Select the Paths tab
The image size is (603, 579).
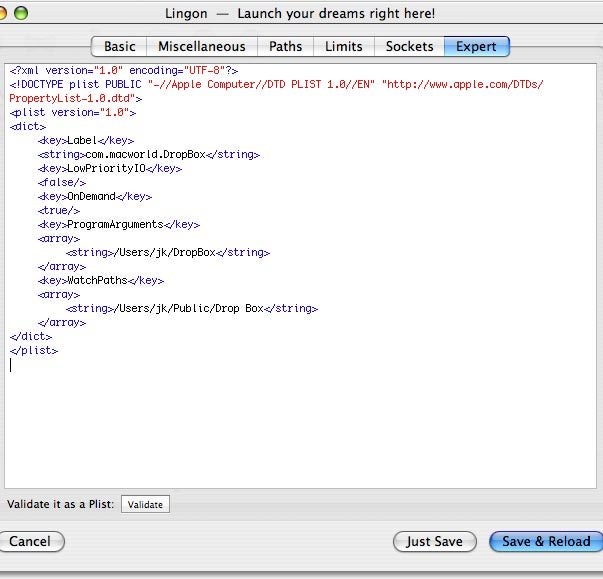tap(285, 47)
